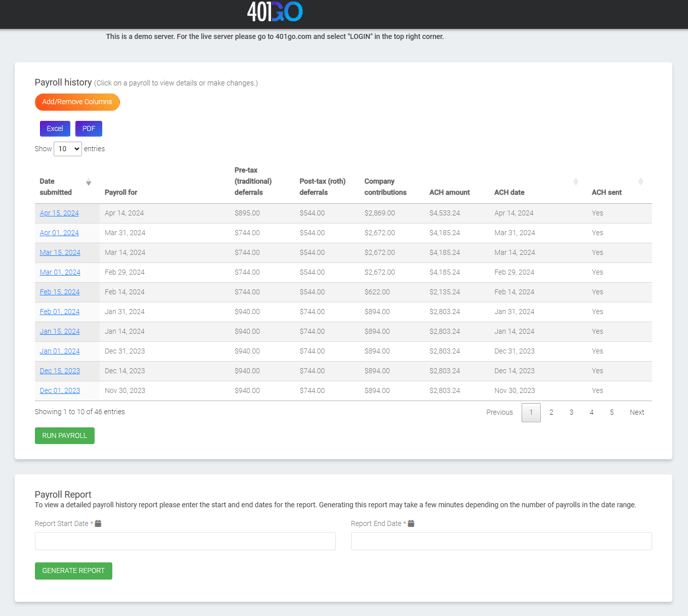The image size is (688, 616).
Task: Sort by ACH sent column arrow
Action: pos(640,182)
